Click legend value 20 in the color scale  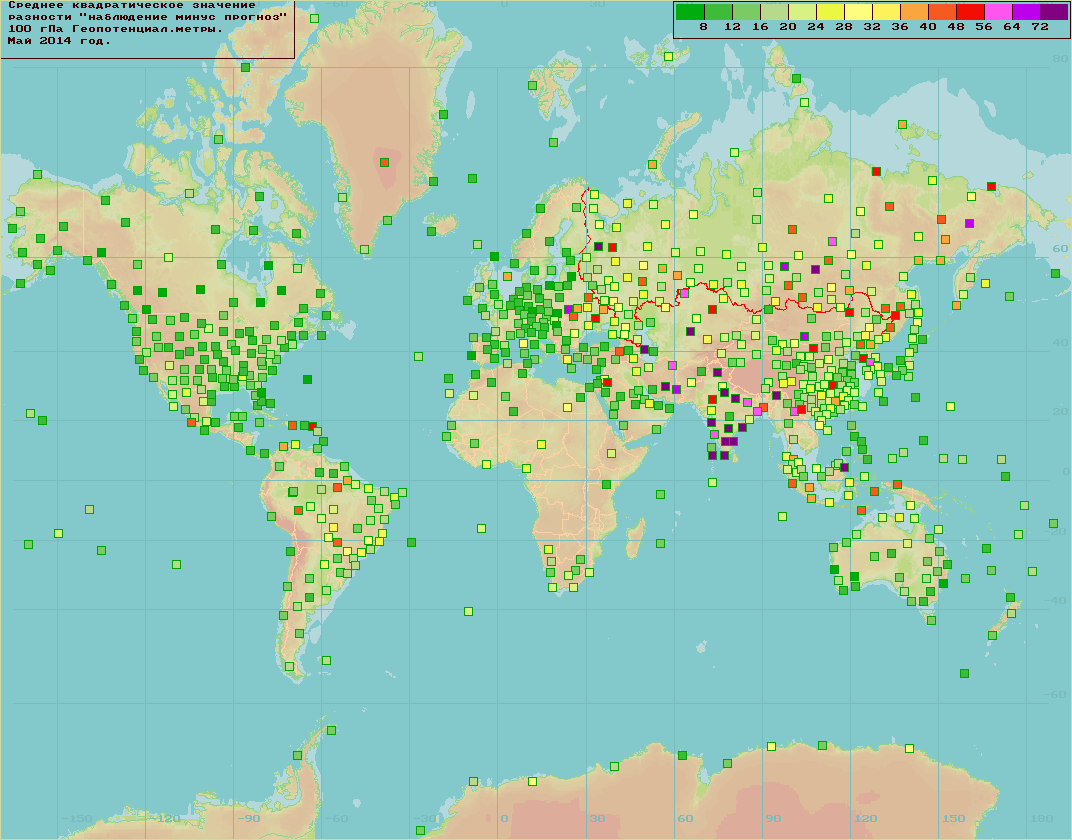[788, 27]
